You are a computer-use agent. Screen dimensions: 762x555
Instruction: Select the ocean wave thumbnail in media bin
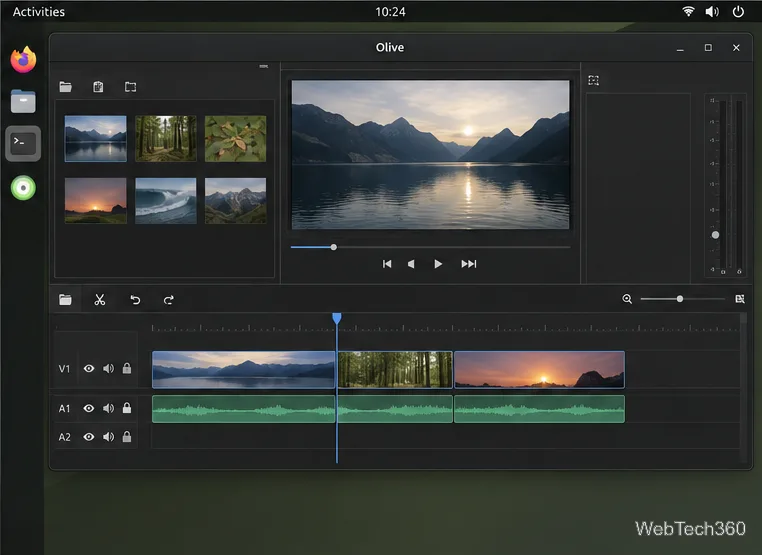point(166,200)
